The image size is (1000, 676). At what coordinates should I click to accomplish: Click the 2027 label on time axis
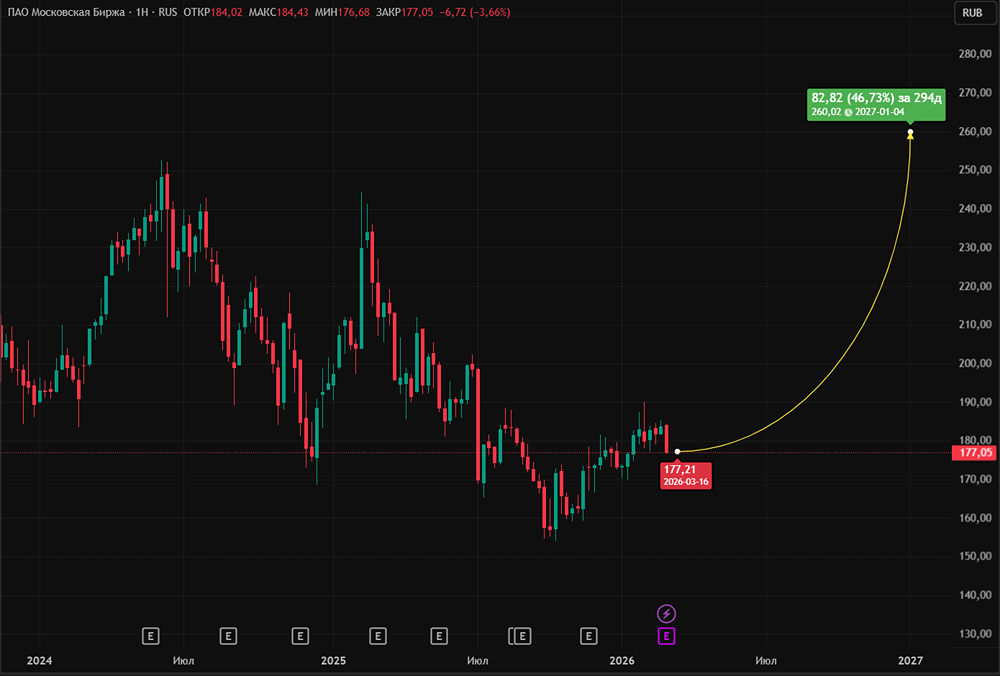click(x=910, y=661)
